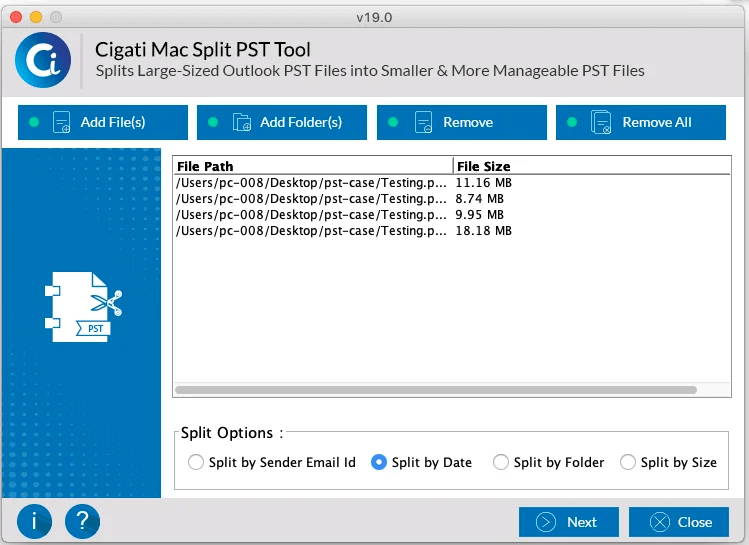
Task: Select the file row sized 8.74 MB
Action: coord(452,199)
